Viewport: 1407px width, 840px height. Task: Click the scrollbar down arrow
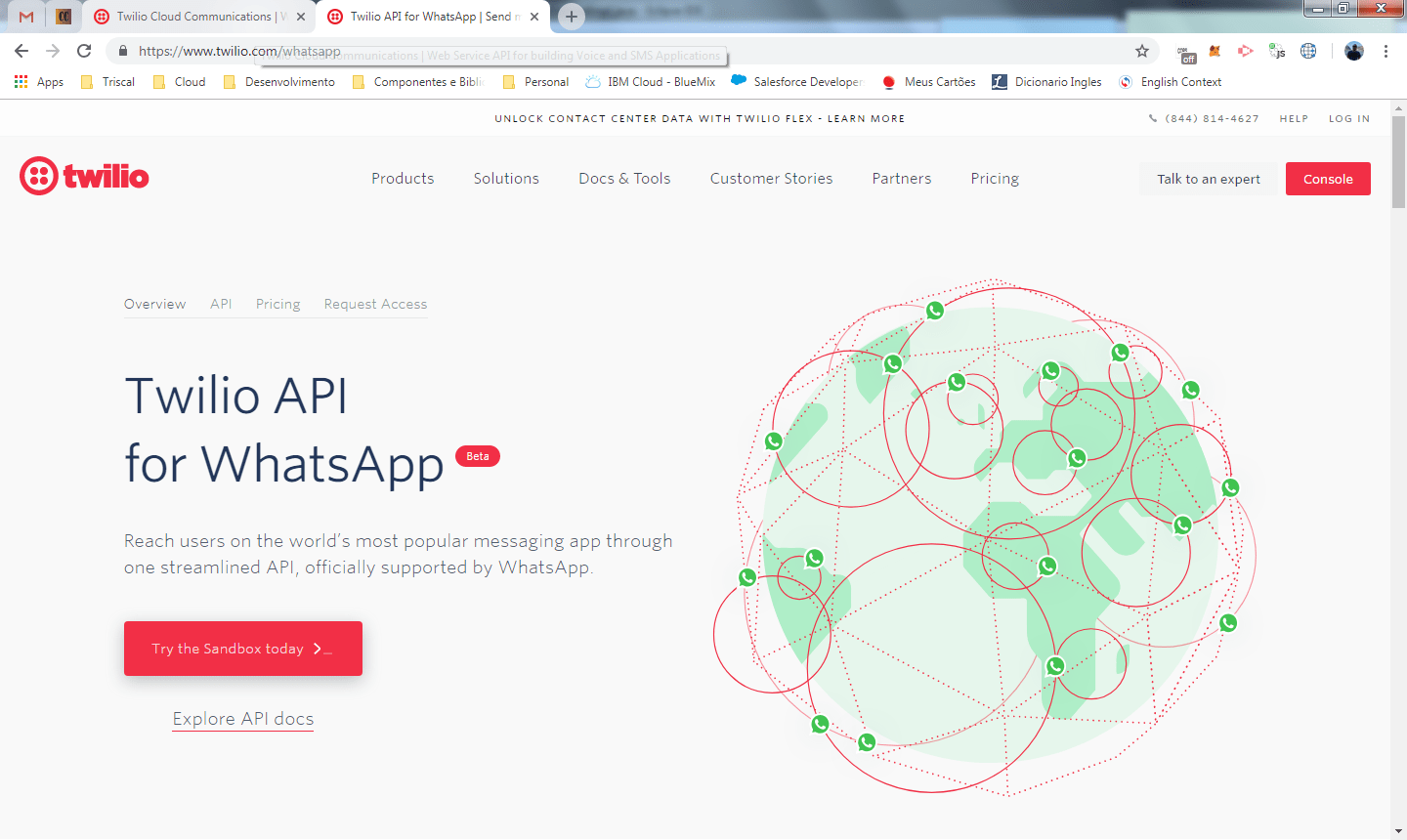point(1398,831)
